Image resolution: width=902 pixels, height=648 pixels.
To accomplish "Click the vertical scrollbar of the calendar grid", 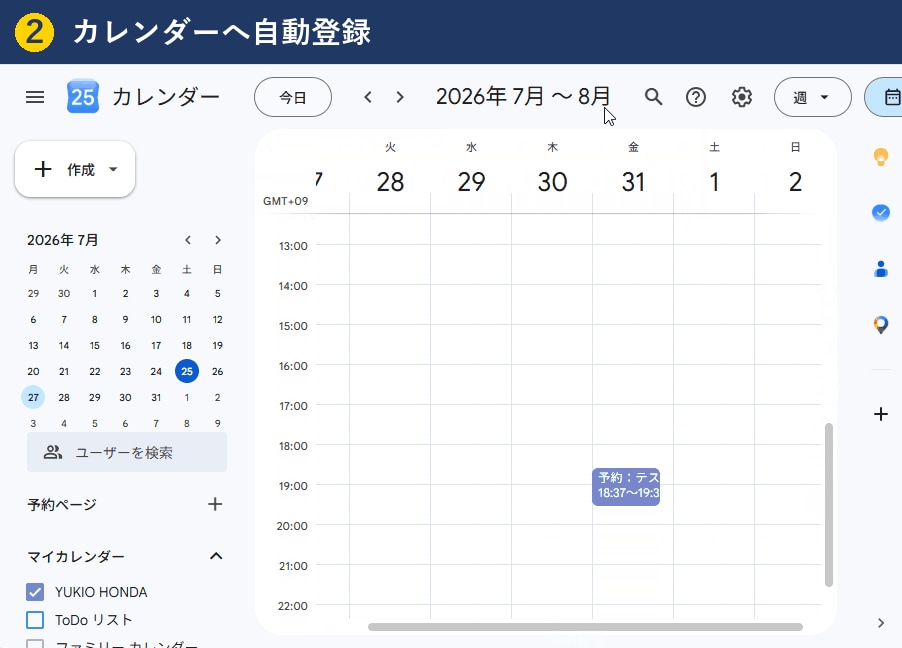I will point(829,505).
